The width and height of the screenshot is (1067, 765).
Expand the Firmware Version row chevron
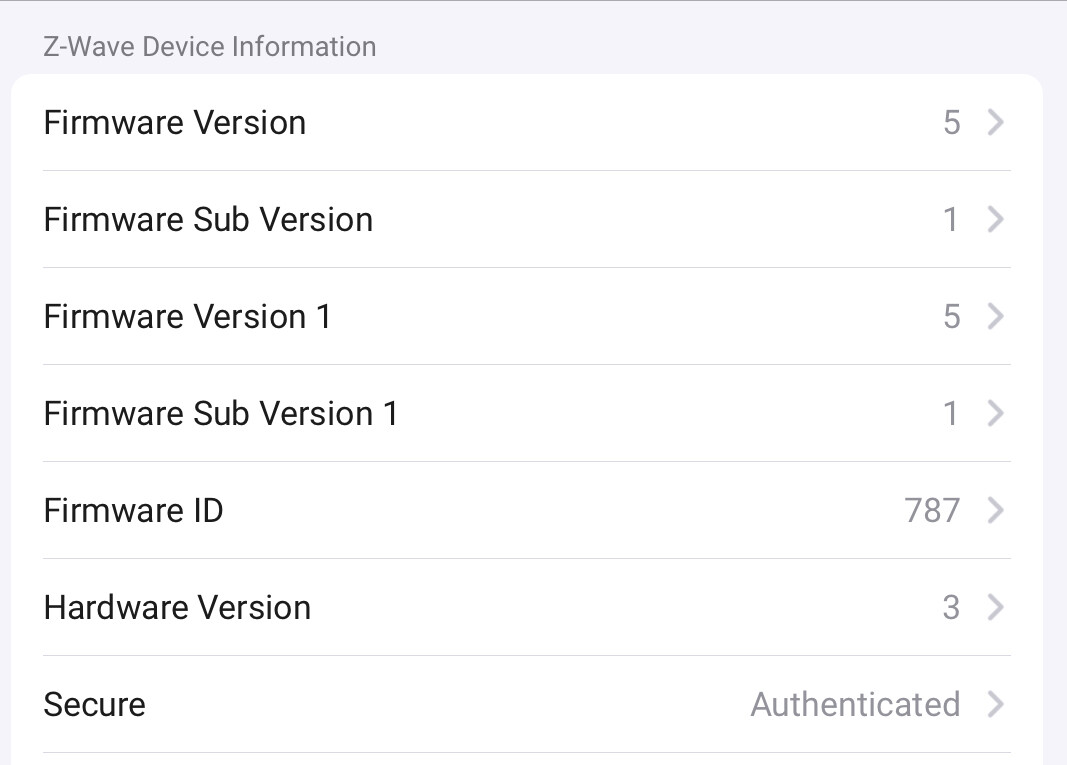pos(995,123)
